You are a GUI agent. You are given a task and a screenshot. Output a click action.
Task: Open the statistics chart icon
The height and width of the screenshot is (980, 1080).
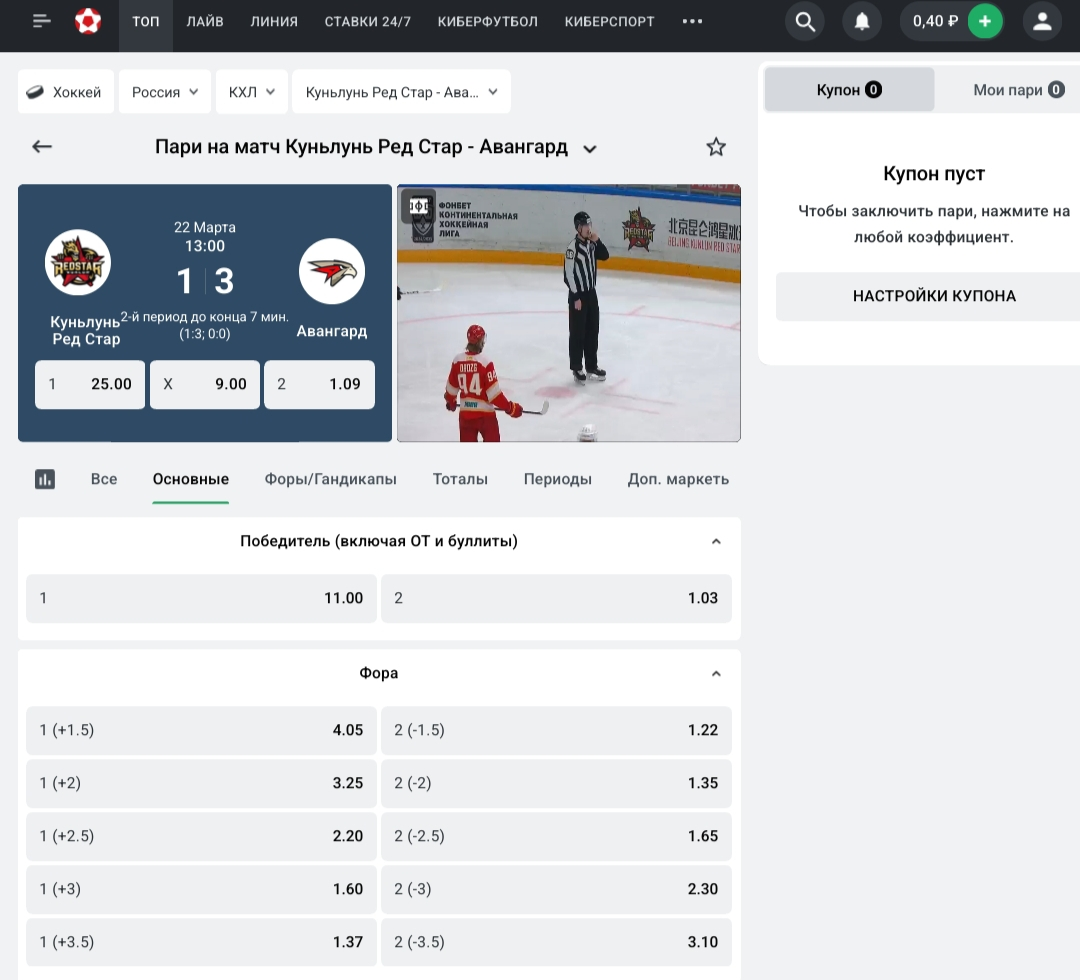tap(45, 479)
